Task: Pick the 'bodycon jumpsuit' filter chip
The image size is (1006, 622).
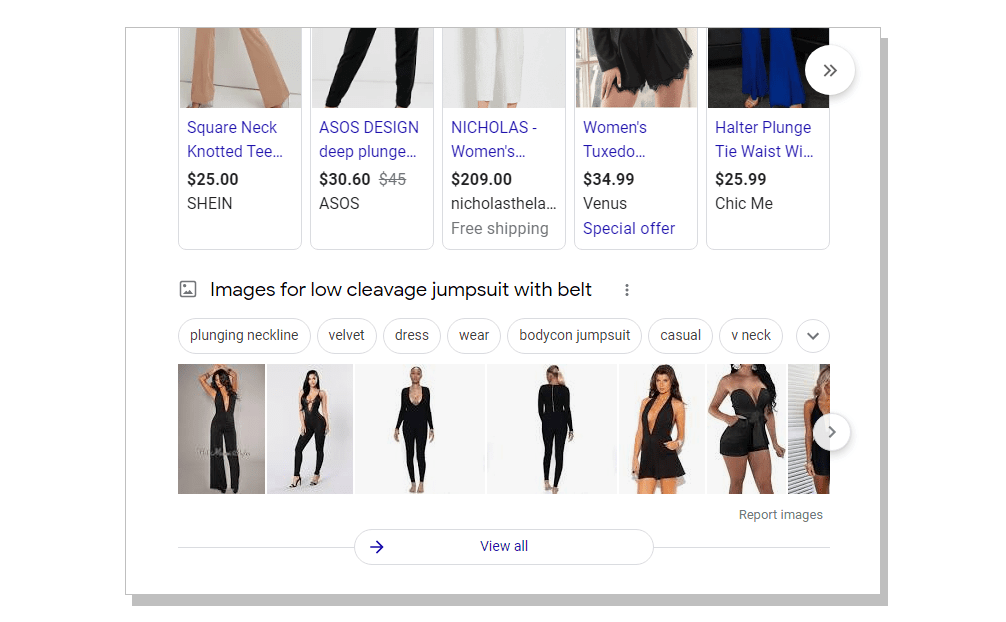Action: [574, 336]
